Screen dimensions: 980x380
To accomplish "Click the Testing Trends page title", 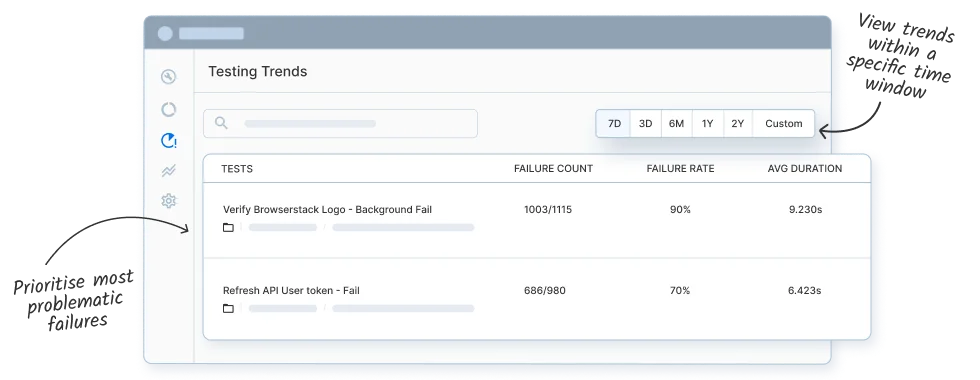I will [258, 71].
